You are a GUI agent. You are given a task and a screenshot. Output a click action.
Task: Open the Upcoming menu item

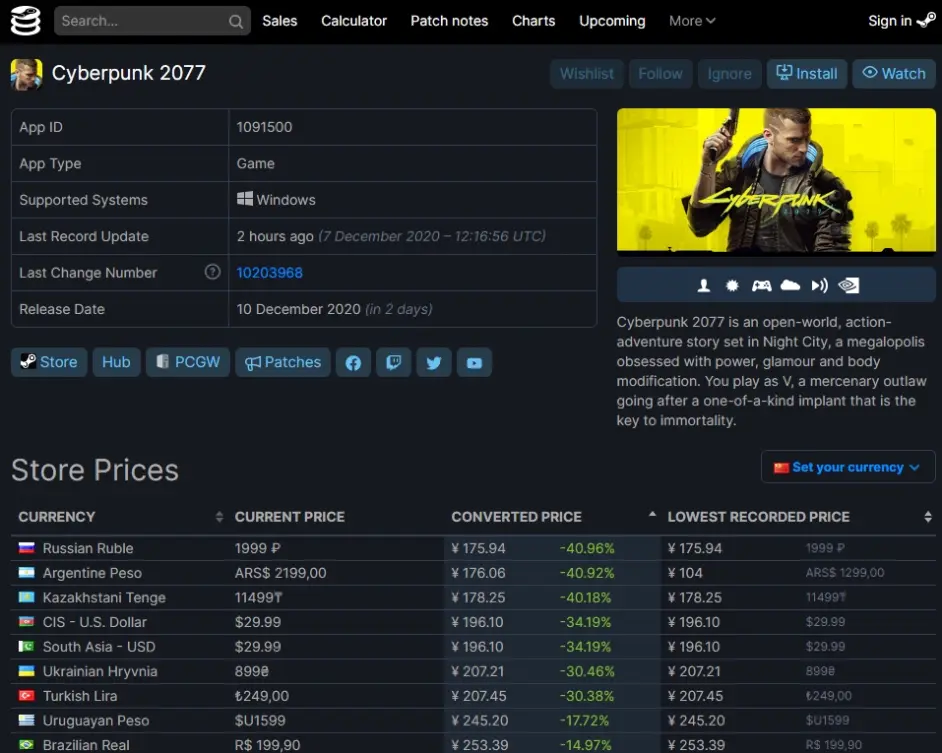pos(612,21)
